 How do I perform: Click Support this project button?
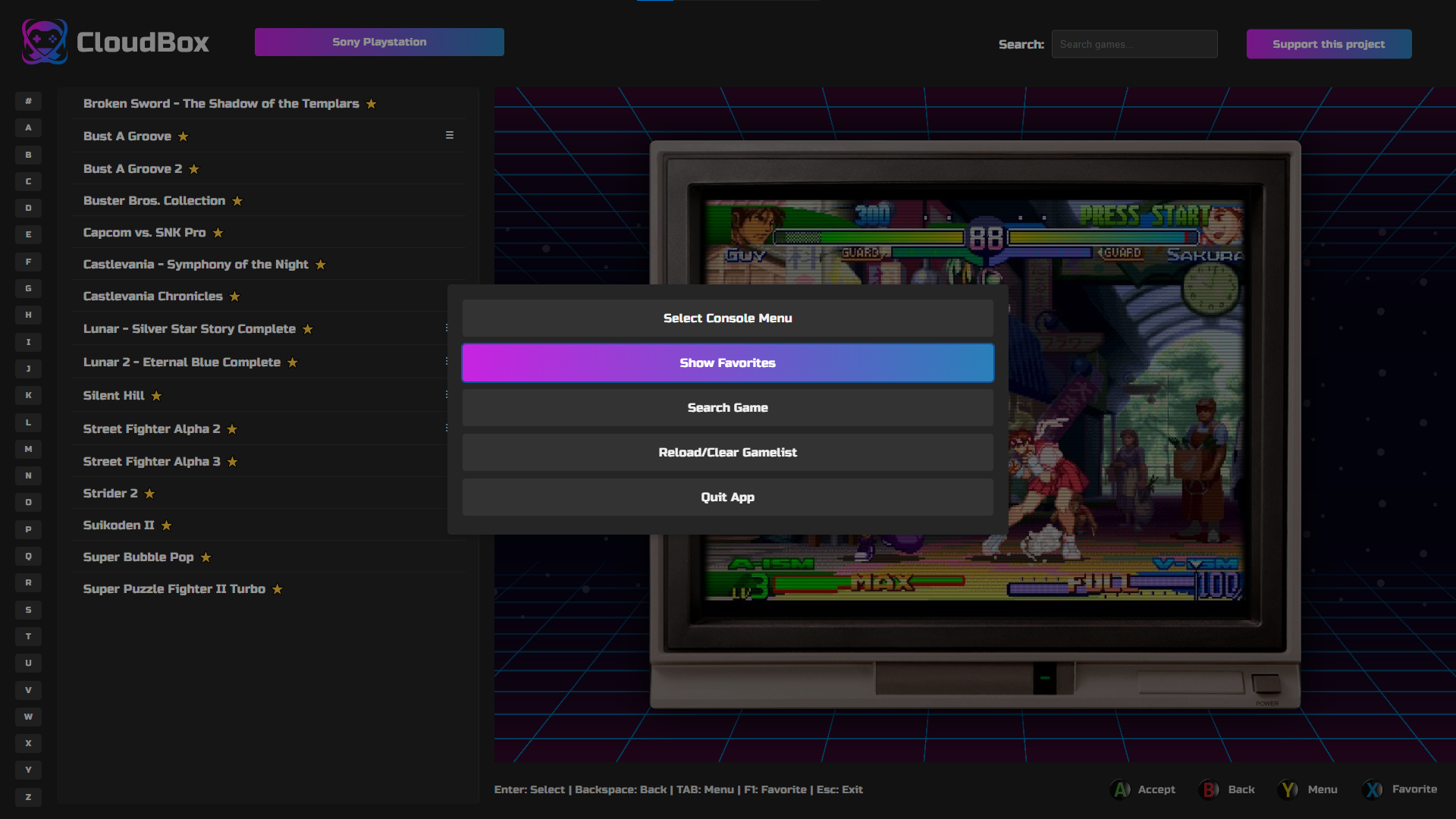pyautogui.click(x=1329, y=44)
